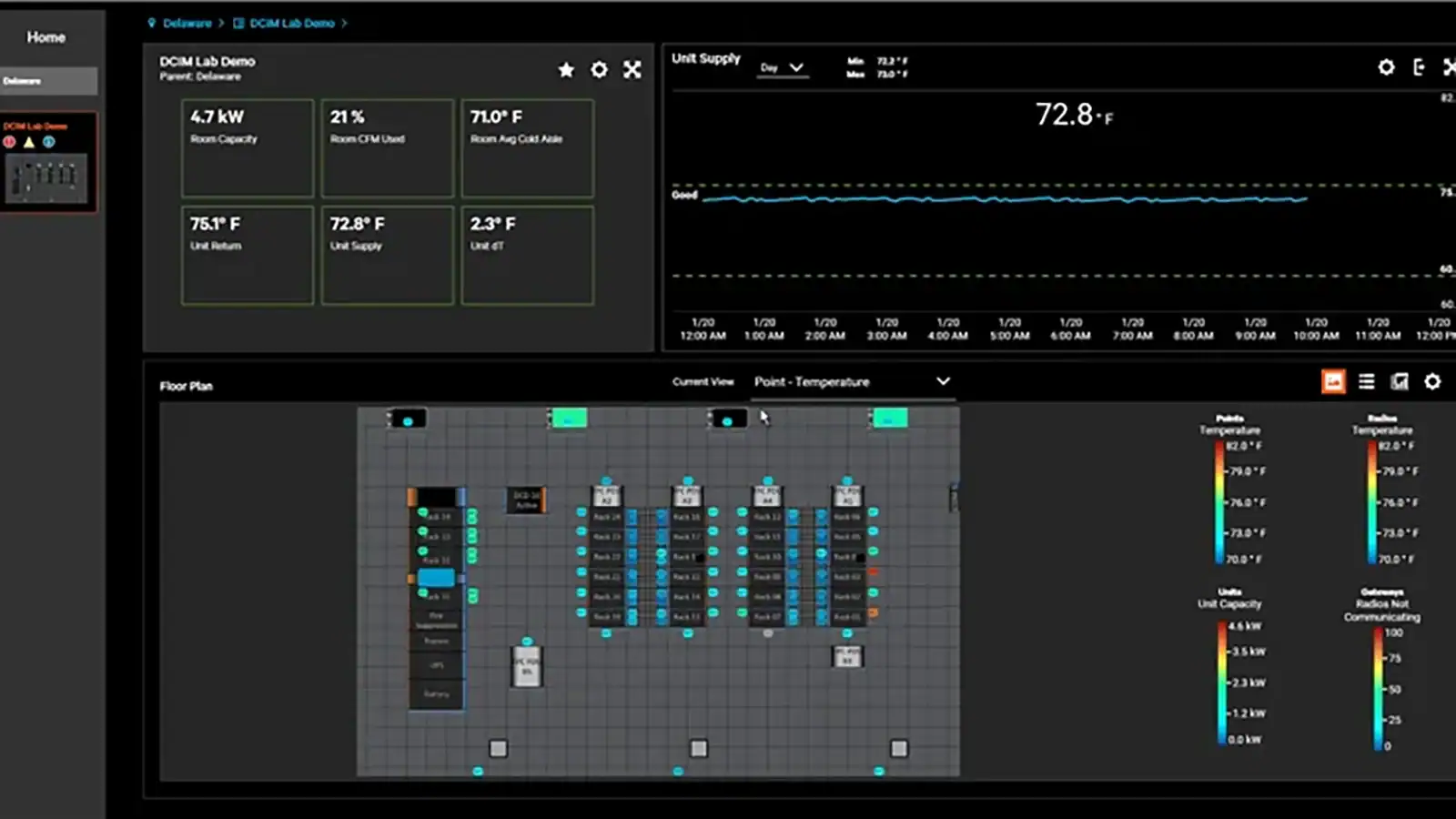
Task: Open the Point - Temperature view dropdown
Action: tap(853, 382)
